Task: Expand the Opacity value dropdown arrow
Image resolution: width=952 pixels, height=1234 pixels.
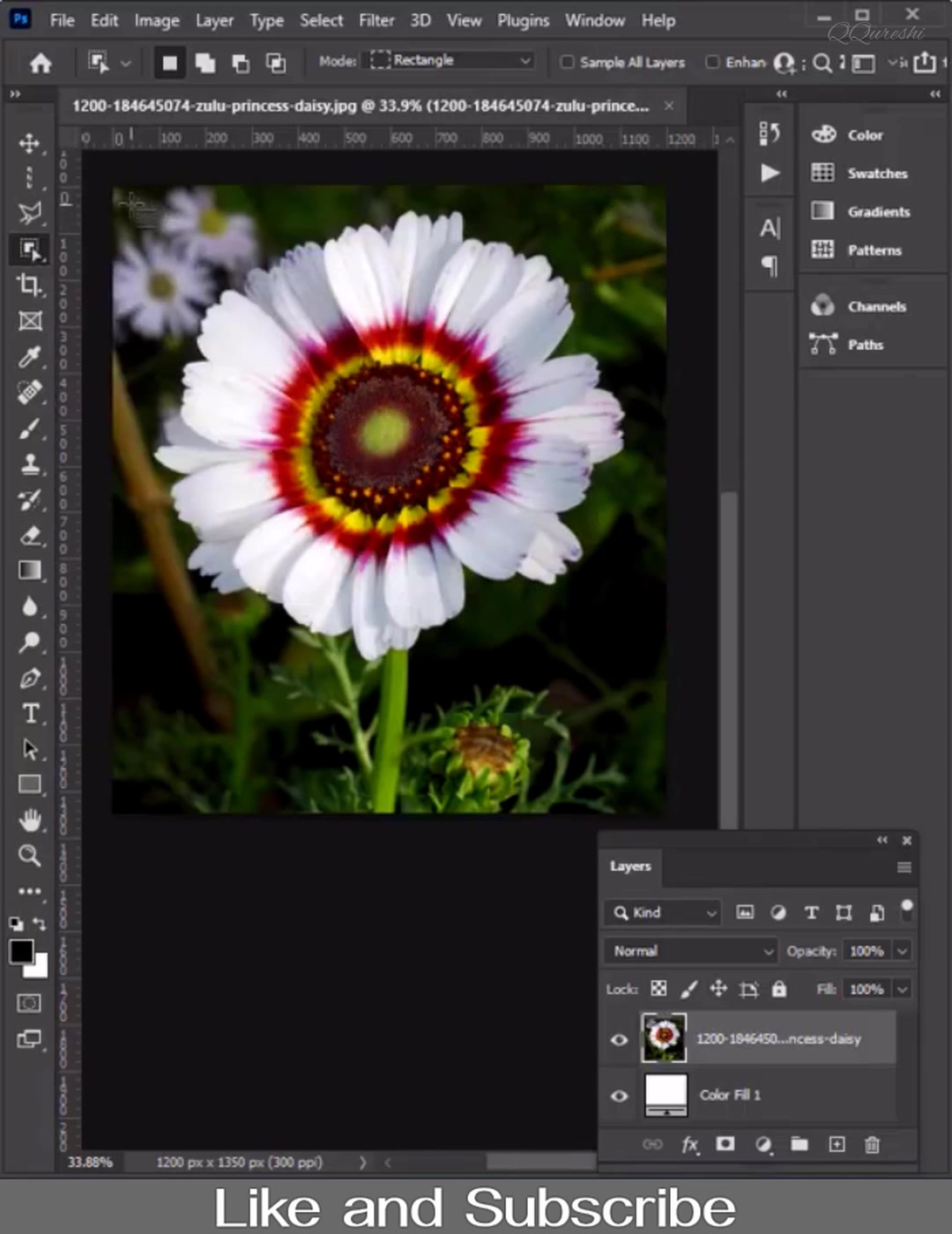Action: tap(903, 951)
